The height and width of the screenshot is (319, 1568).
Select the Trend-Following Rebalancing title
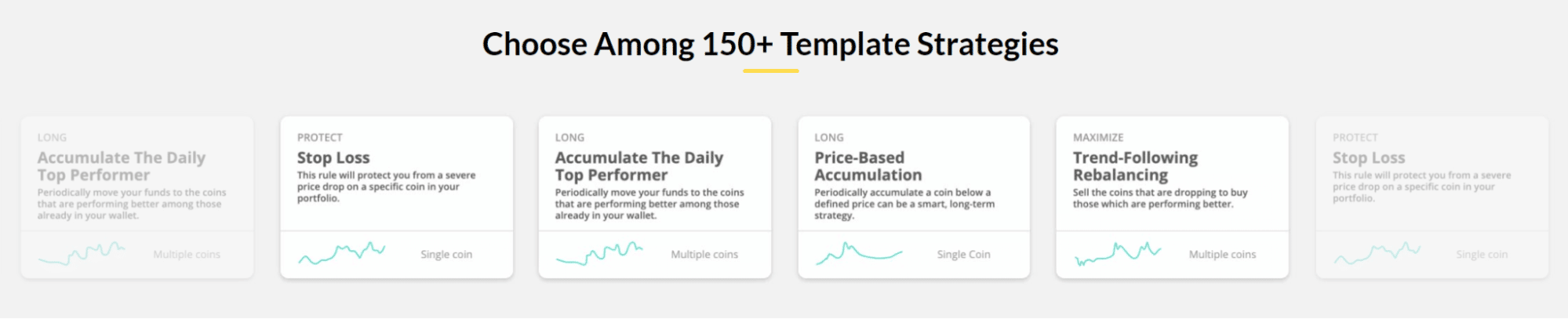1136,166
